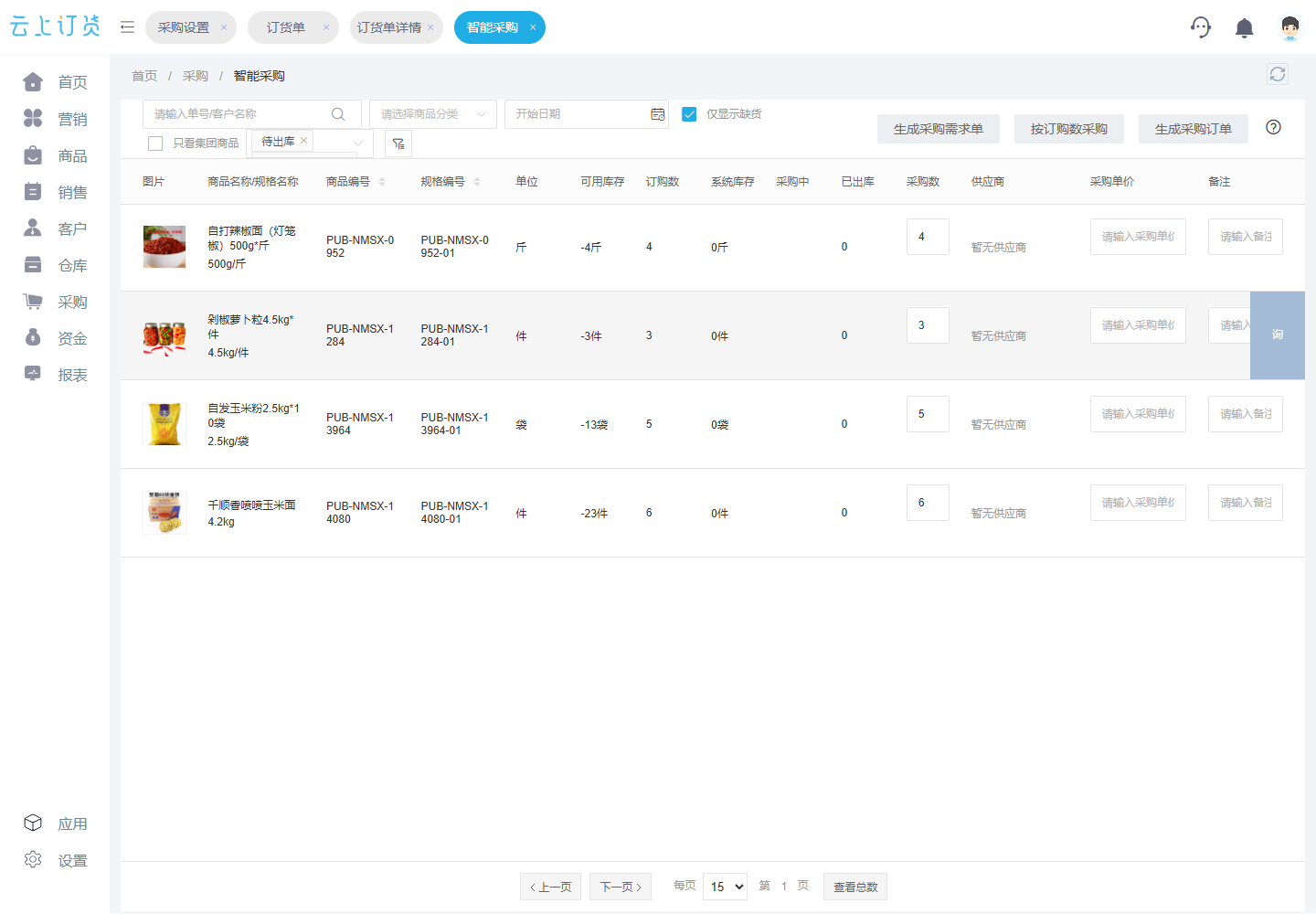Check 只看集团商品 checkbox
This screenshot has height=914, width=1316.
(155, 143)
